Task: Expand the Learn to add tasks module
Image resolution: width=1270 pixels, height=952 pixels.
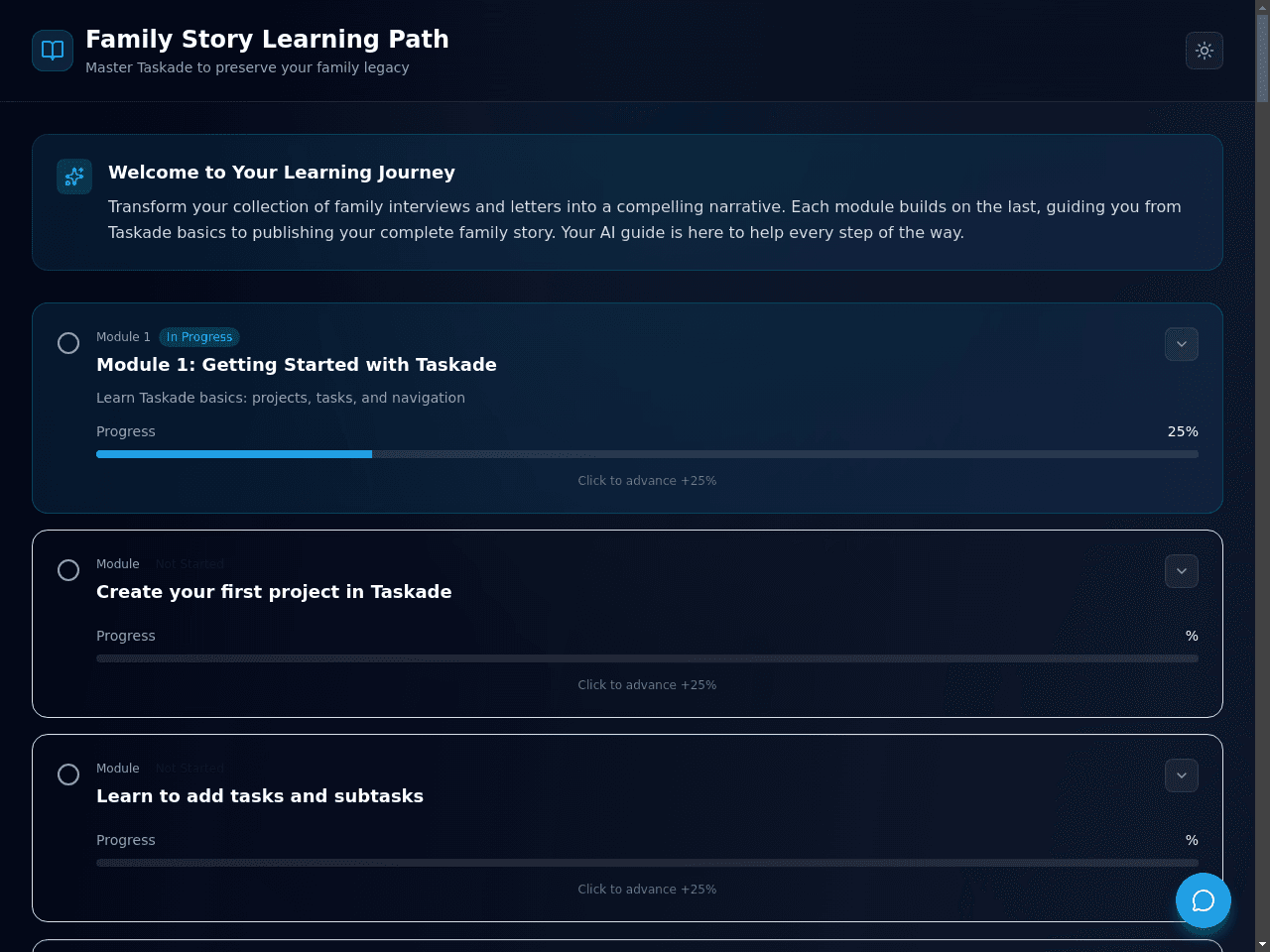Action: 1182,775
